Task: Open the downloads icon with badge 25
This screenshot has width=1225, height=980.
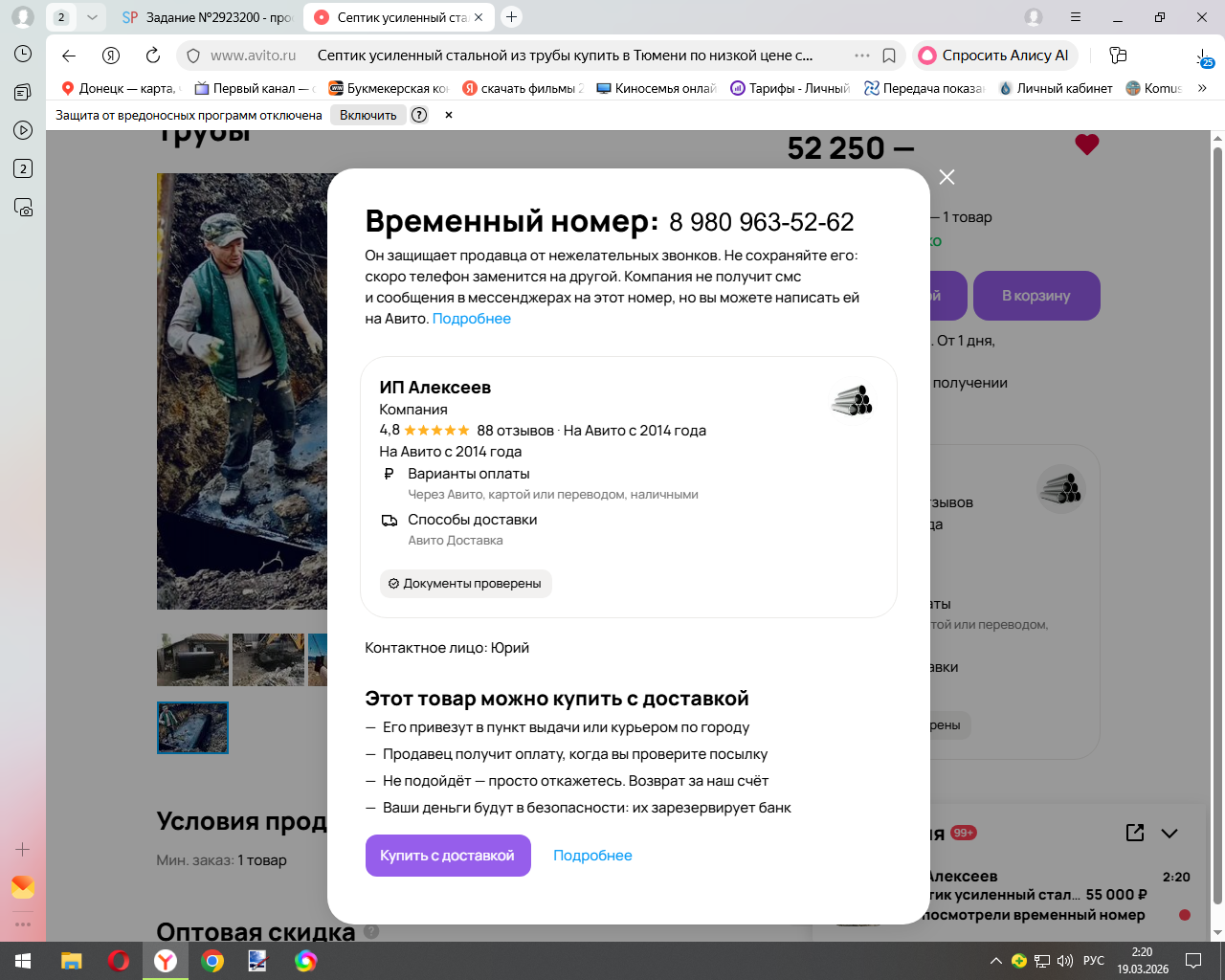Action: pos(1203,57)
